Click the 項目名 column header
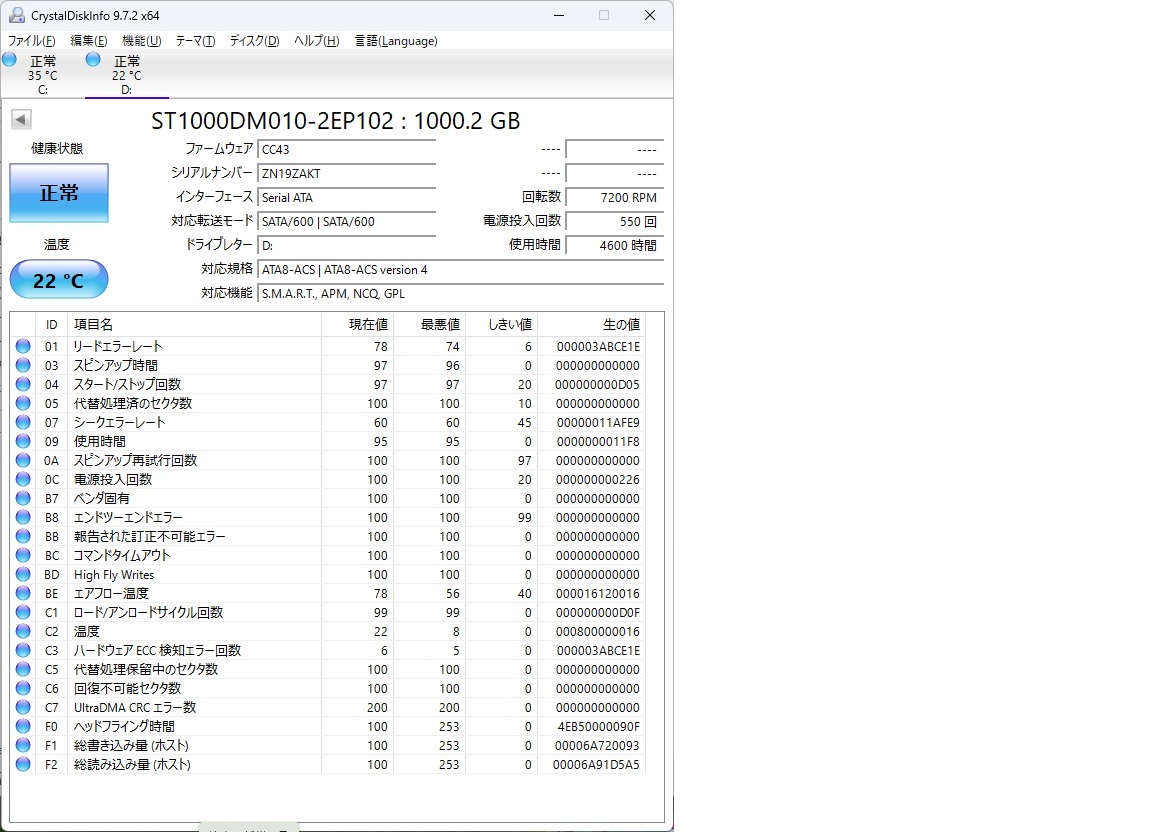Image resolution: width=1152 pixels, height=832 pixels. click(194, 324)
